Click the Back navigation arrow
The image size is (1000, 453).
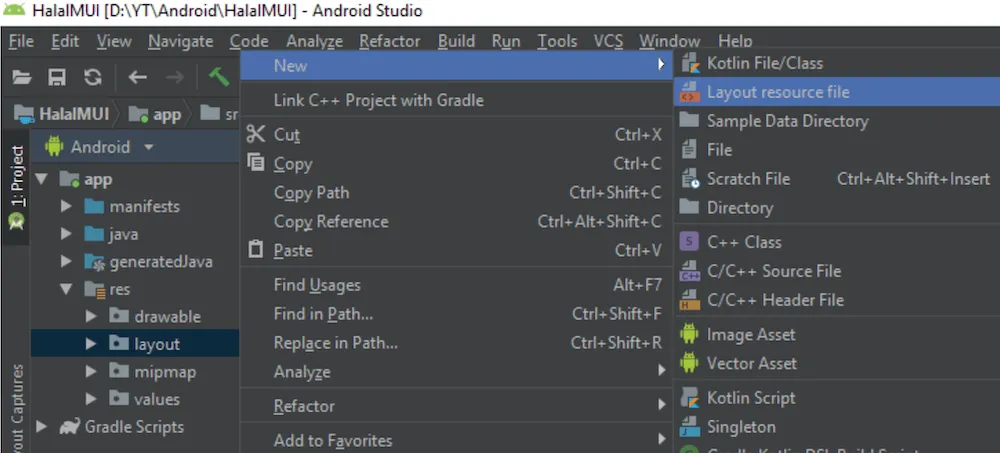coord(137,78)
